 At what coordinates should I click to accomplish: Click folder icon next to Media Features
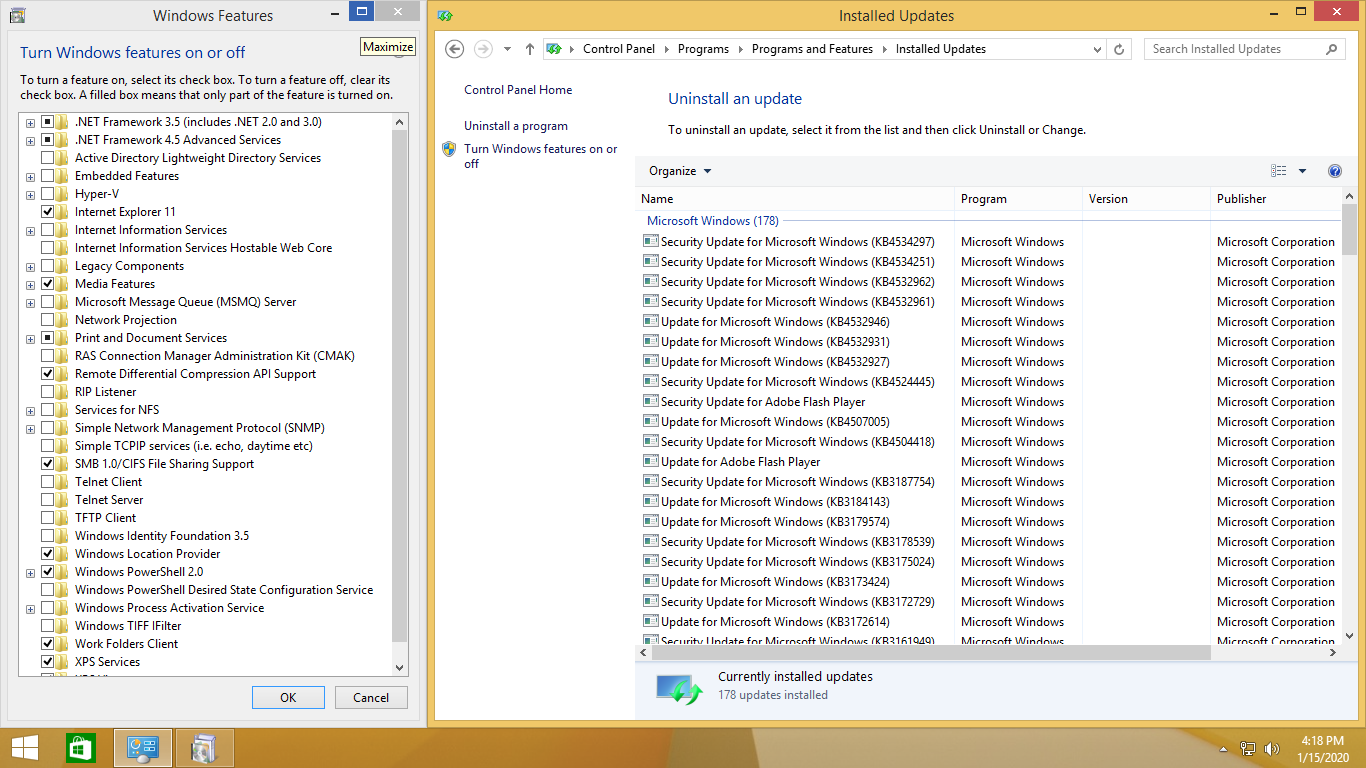(63, 284)
